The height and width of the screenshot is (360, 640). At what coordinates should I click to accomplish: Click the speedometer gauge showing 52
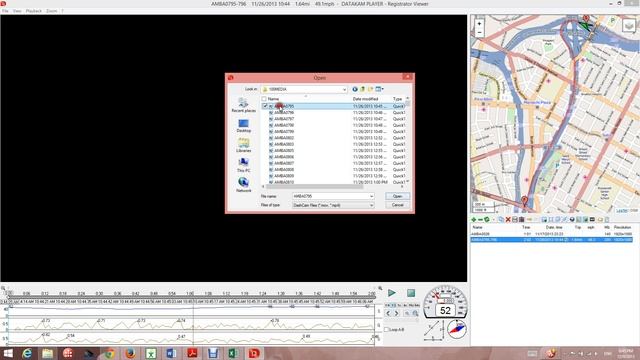pos(445,303)
